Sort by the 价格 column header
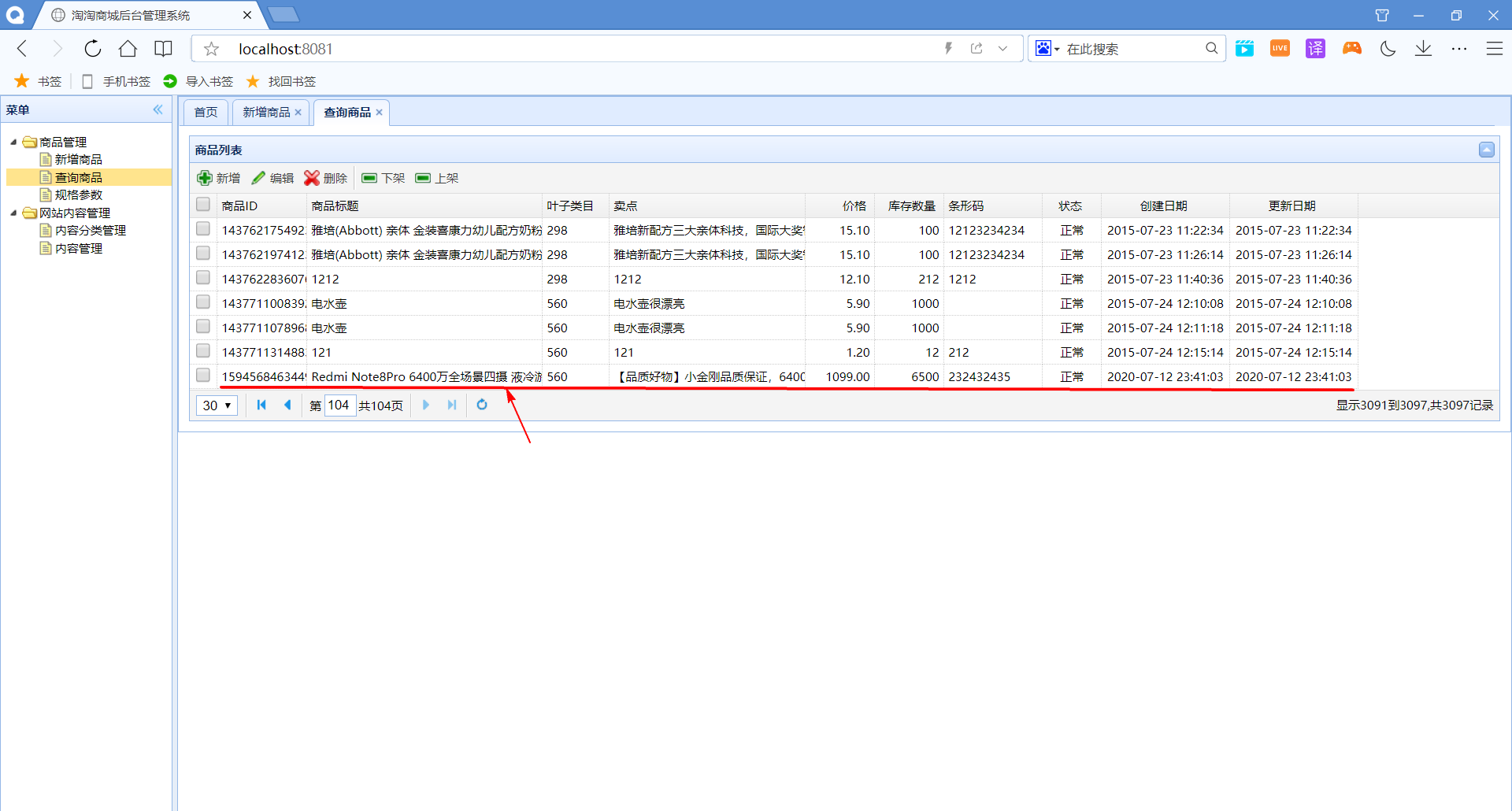Image resolution: width=1512 pixels, height=811 pixels. (839, 206)
